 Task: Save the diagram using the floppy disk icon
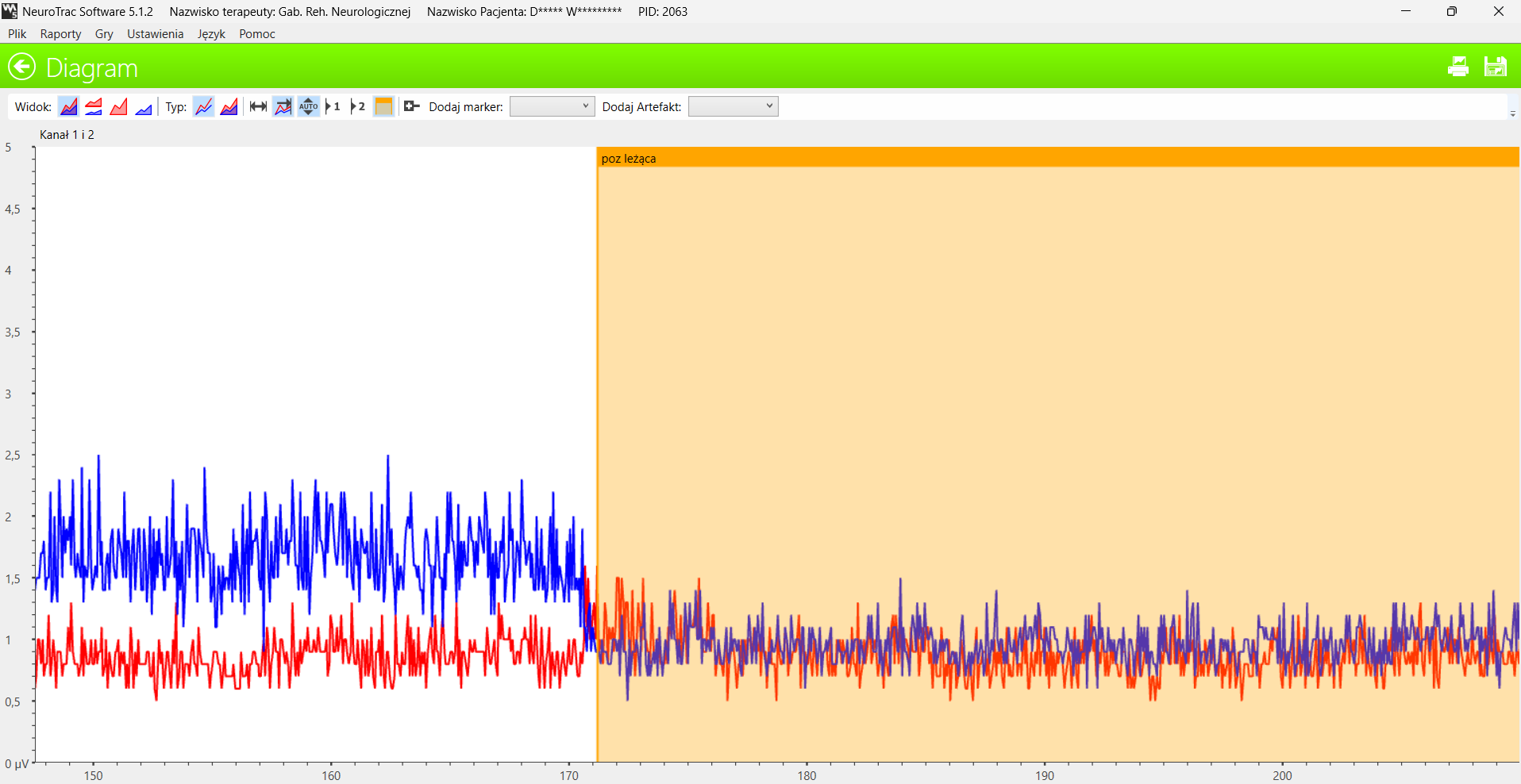1496,67
